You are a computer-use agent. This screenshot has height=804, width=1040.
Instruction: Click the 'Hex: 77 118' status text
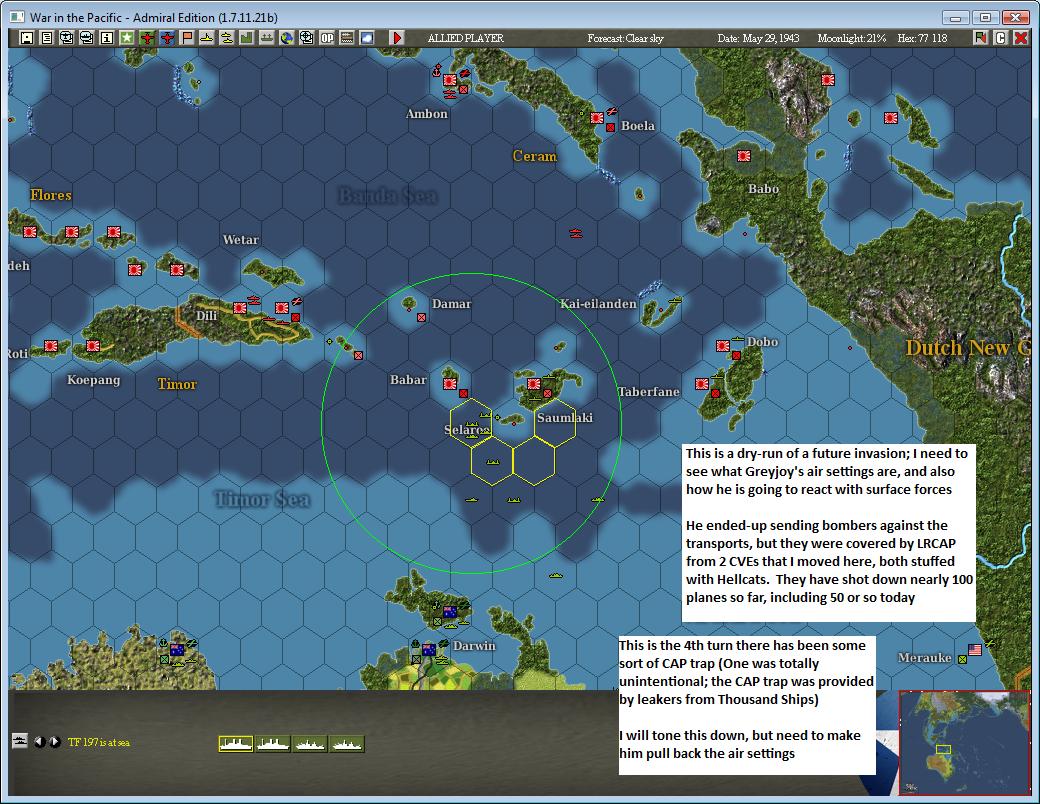(923, 38)
